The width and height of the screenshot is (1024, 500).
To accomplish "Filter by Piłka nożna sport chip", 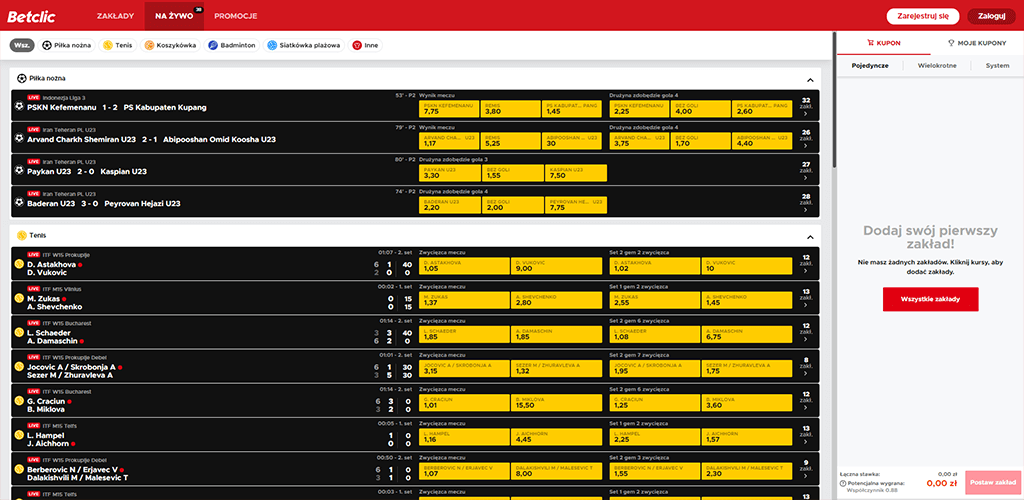I will 68,46.
